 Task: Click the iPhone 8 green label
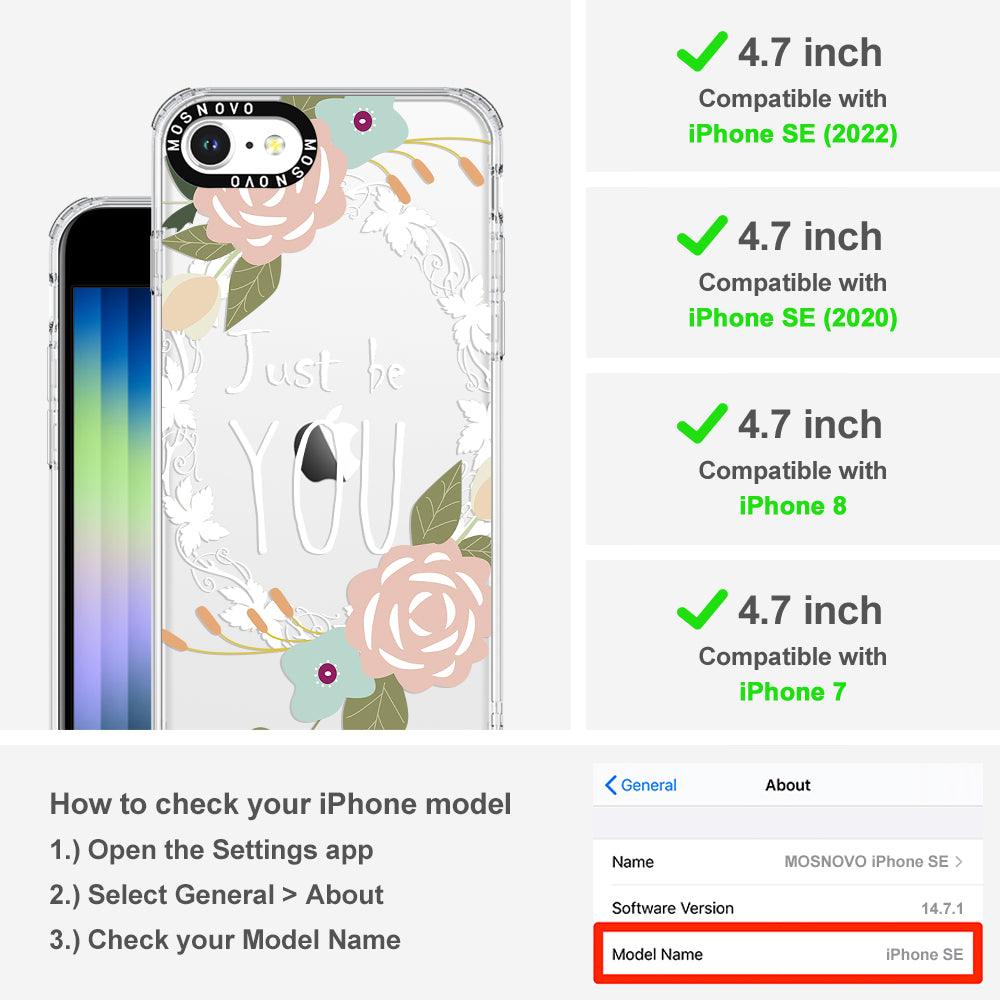[x=793, y=506]
